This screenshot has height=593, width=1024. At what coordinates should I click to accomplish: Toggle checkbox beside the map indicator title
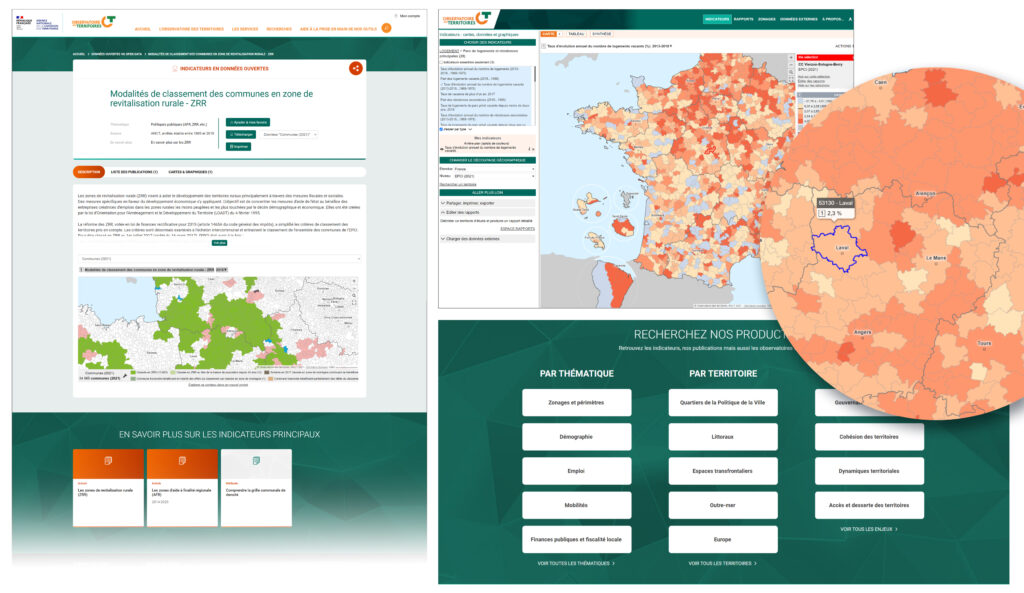click(x=543, y=45)
